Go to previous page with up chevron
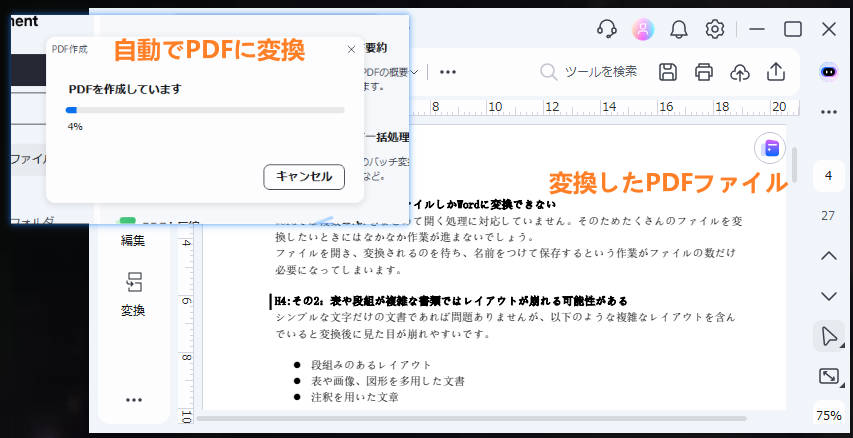This screenshot has width=853, height=438. click(829, 256)
